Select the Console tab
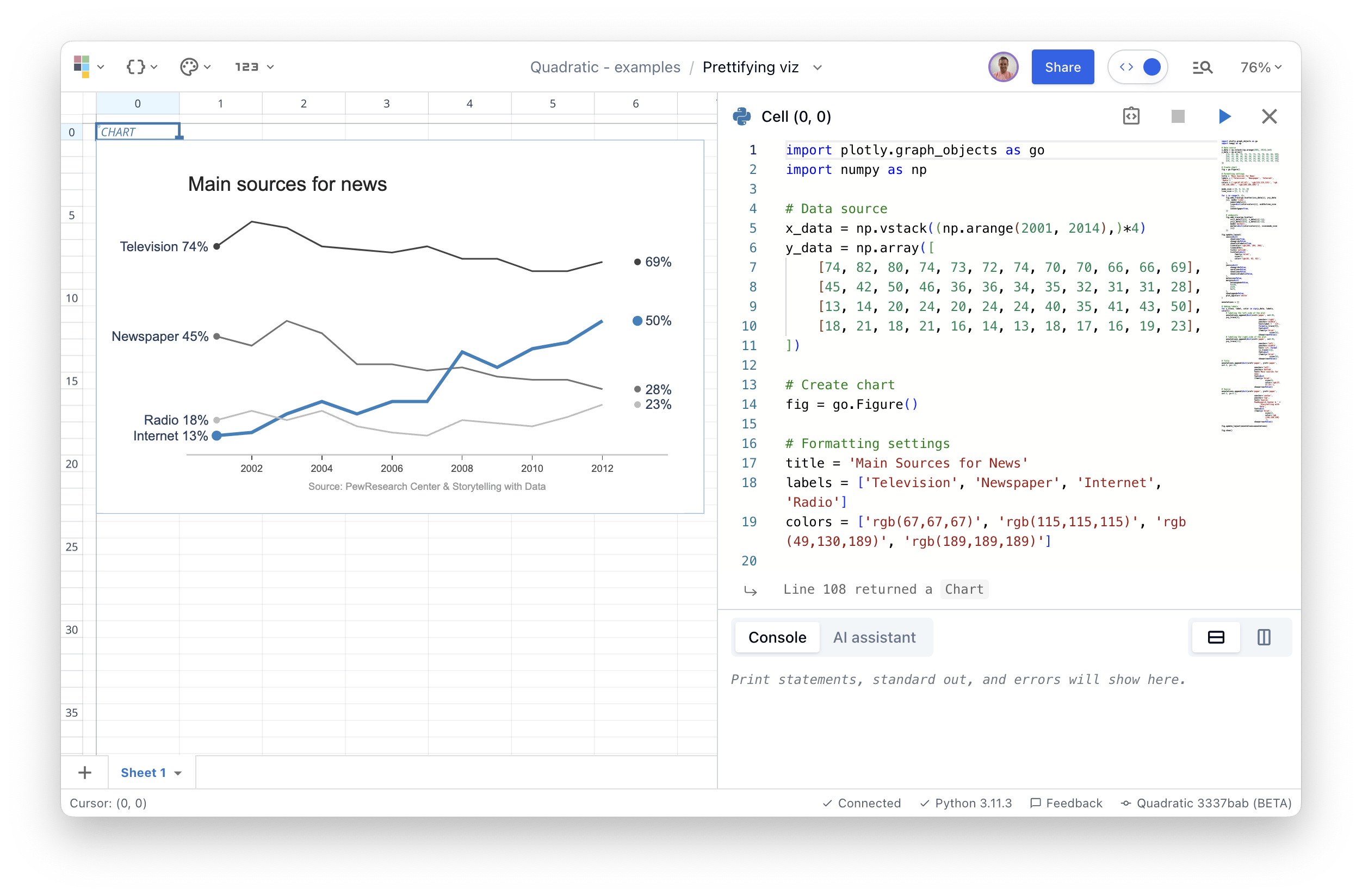This screenshot has height=896, width=1362. coord(779,636)
